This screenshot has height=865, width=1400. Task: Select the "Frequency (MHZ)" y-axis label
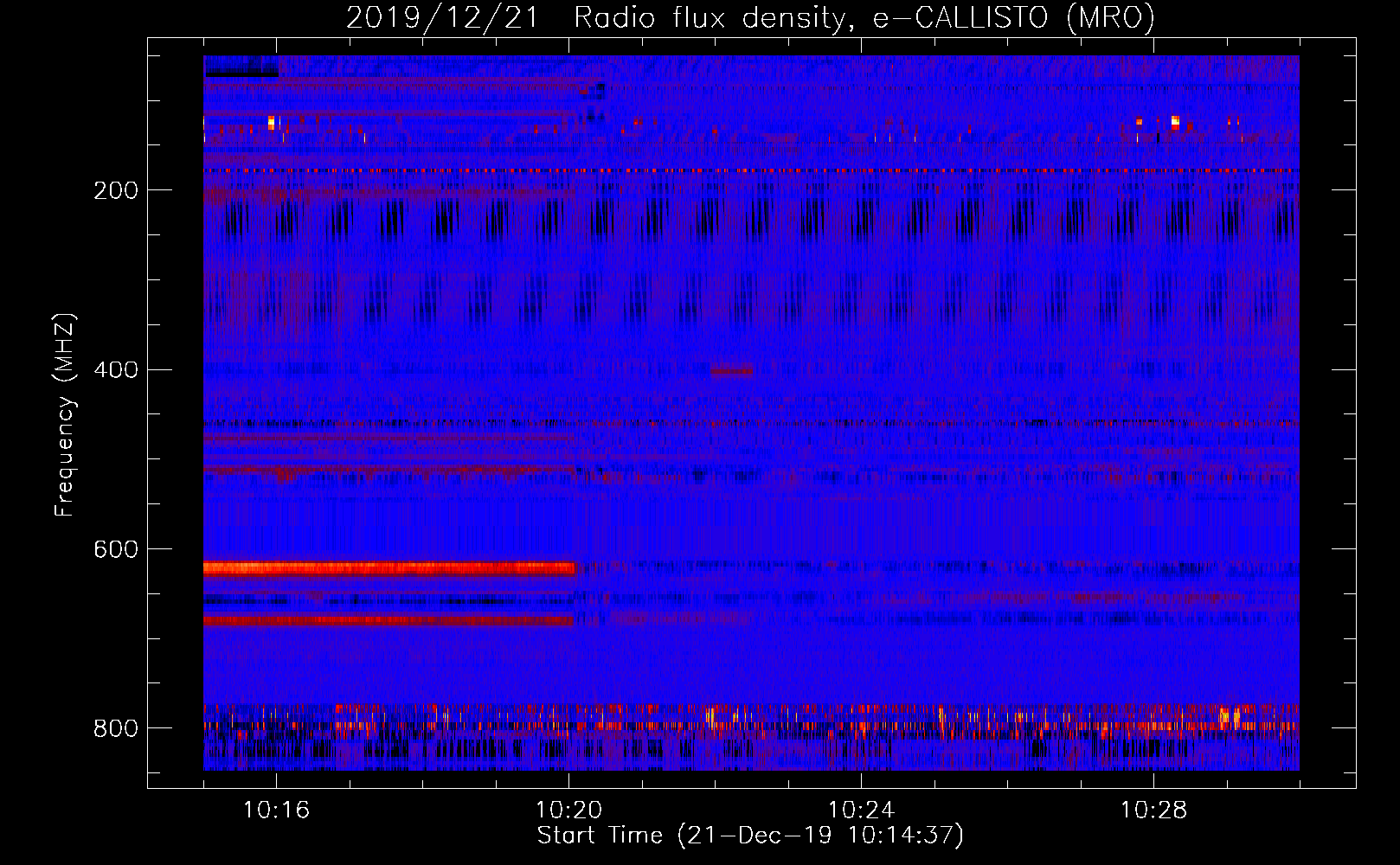65,415
